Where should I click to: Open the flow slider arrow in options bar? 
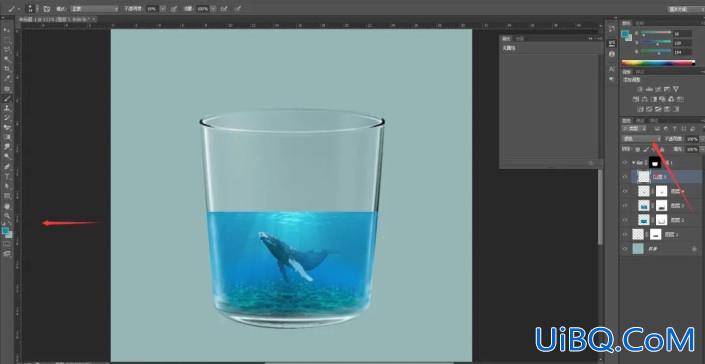[213, 9]
